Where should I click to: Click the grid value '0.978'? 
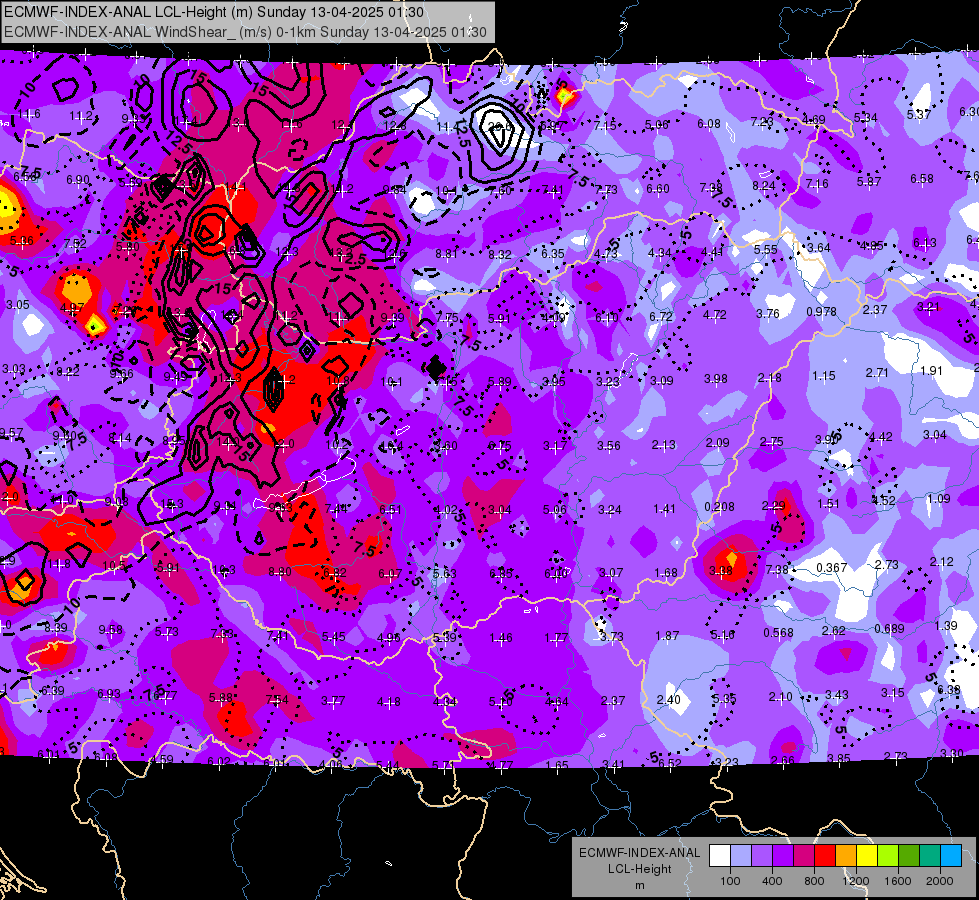pyautogui.click(x=821, y=312)
